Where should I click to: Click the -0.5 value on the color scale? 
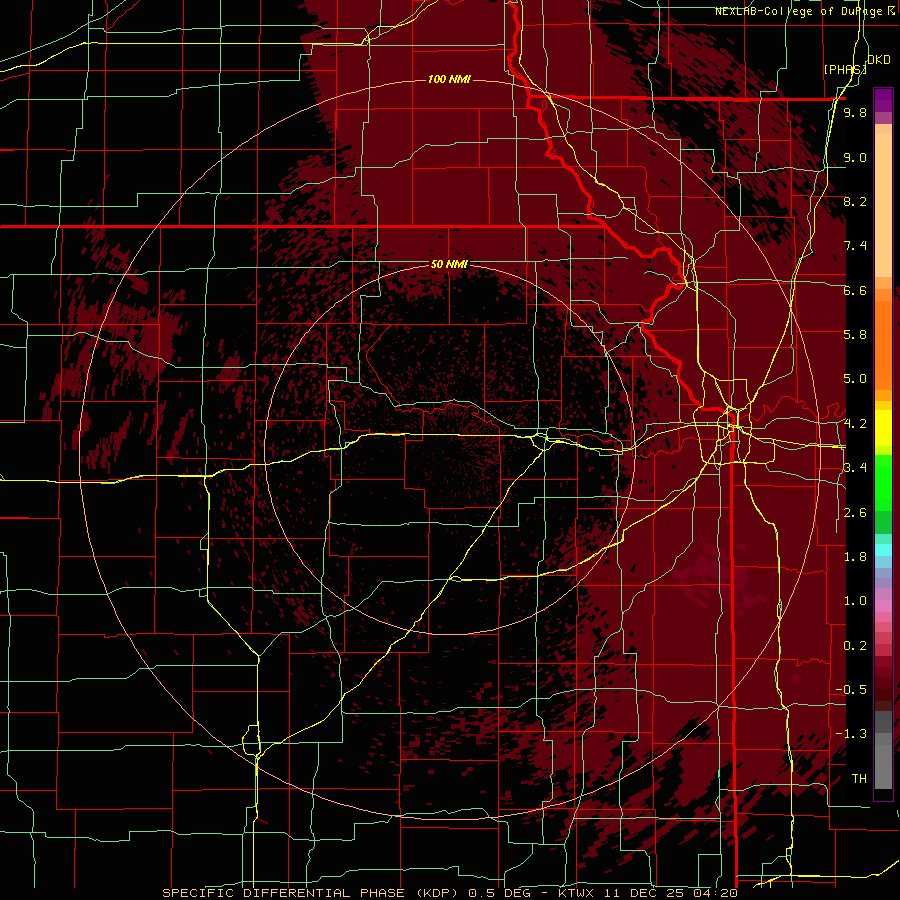click(x=851, y=690)
